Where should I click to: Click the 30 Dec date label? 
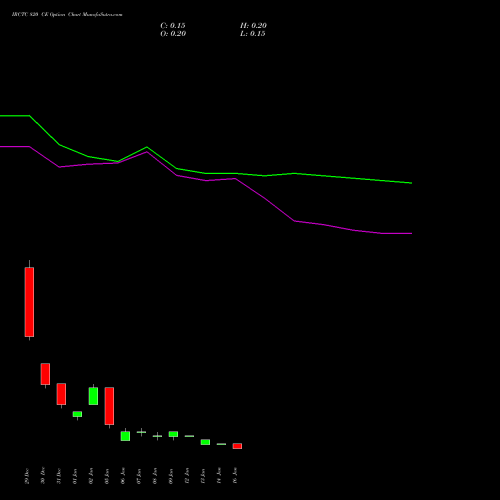click(43, 476)
